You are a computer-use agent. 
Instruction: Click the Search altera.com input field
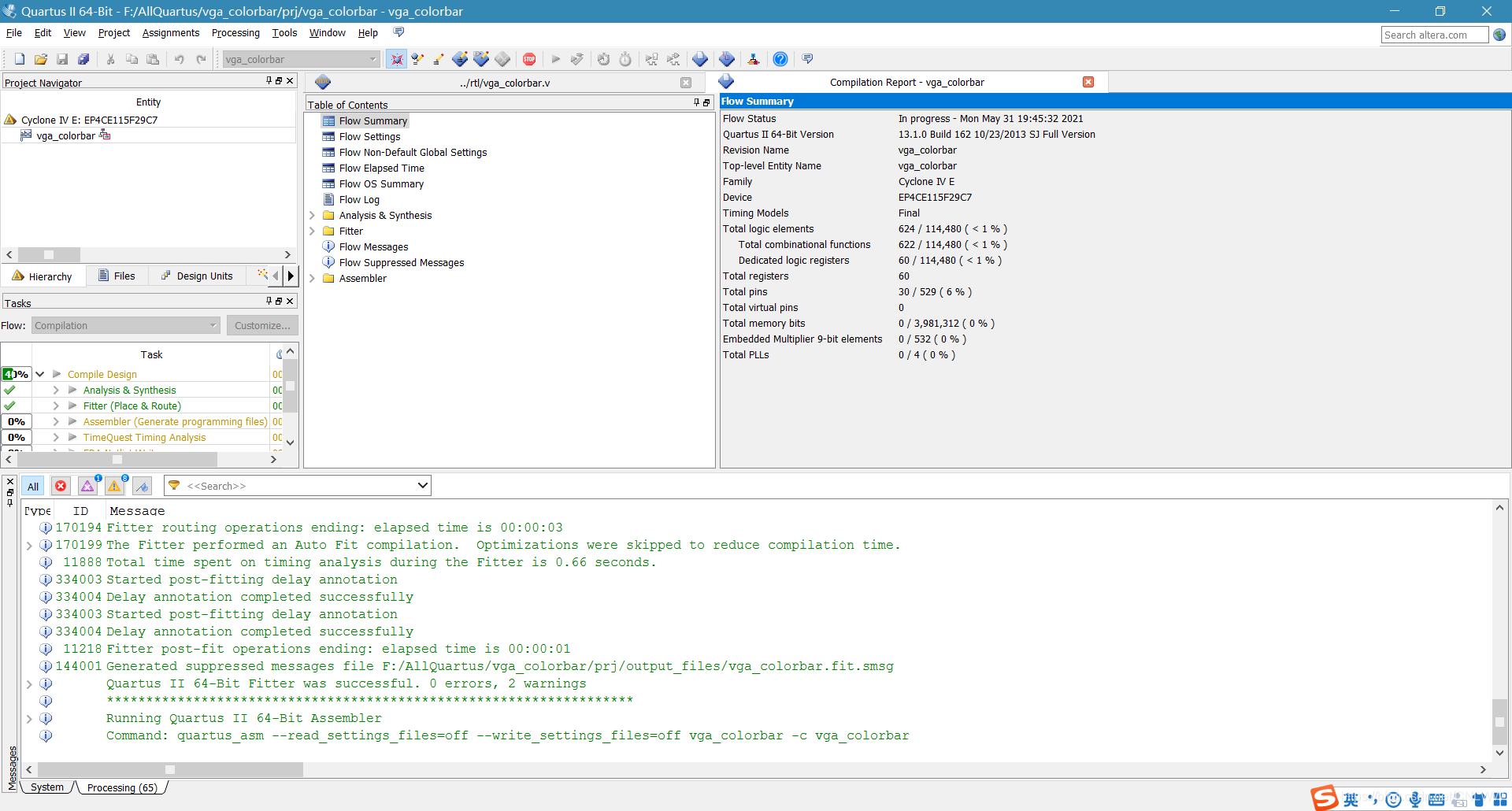1435,35
